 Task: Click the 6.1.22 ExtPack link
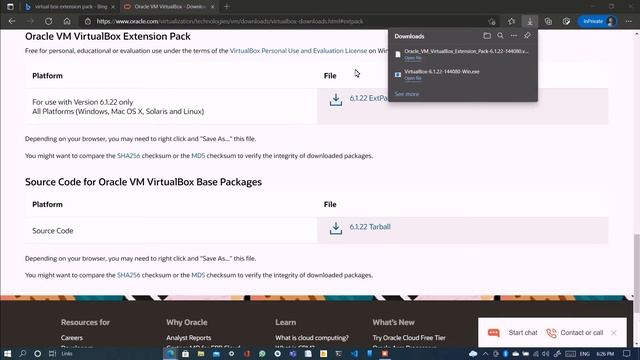click(369, 98)
